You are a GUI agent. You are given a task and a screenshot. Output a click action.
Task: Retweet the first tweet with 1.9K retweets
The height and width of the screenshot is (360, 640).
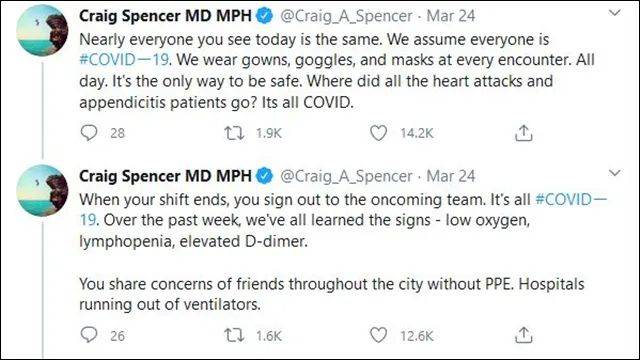pos(234,133)
